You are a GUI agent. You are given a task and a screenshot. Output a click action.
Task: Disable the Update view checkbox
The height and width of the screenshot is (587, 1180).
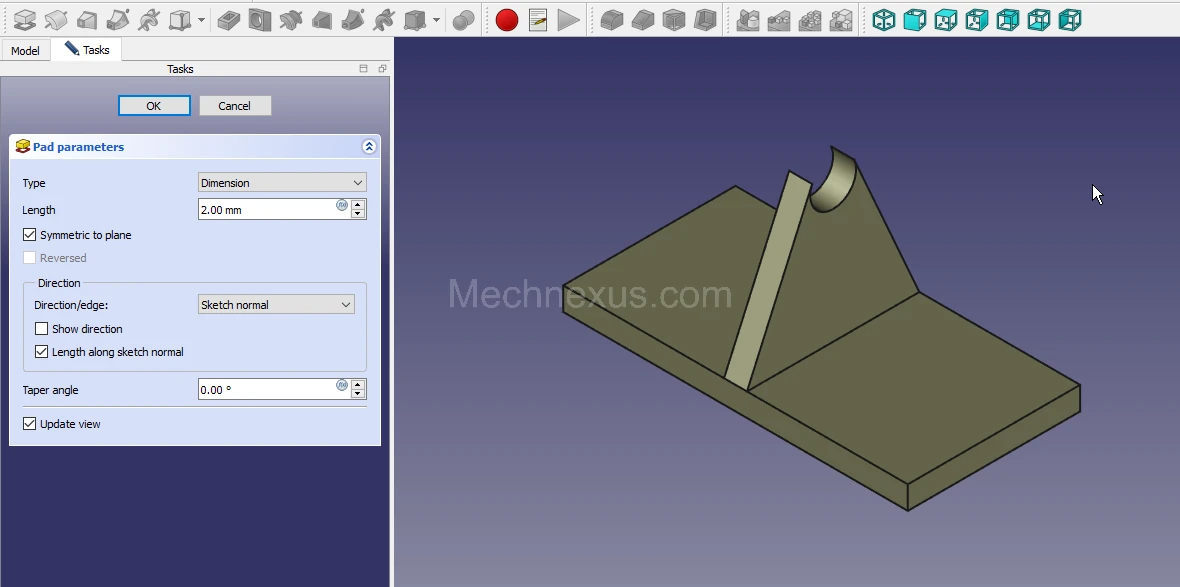(30, 424)
